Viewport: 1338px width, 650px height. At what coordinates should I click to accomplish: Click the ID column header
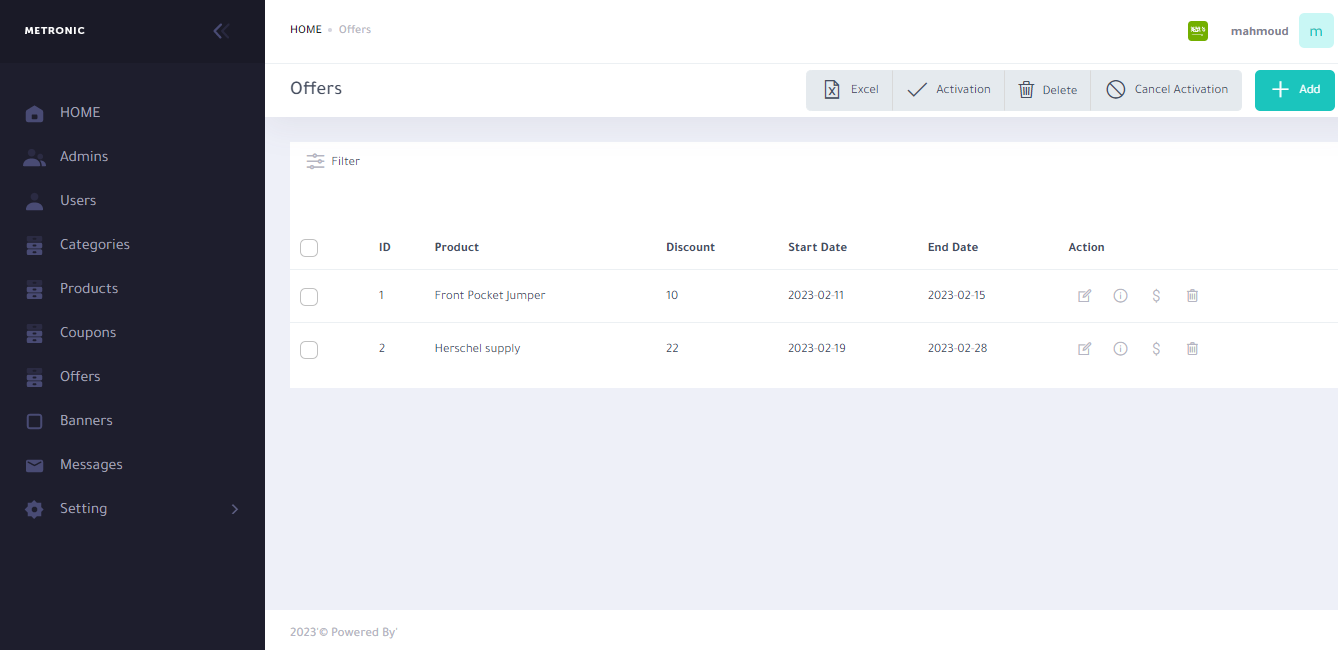[x=385, y=247]
